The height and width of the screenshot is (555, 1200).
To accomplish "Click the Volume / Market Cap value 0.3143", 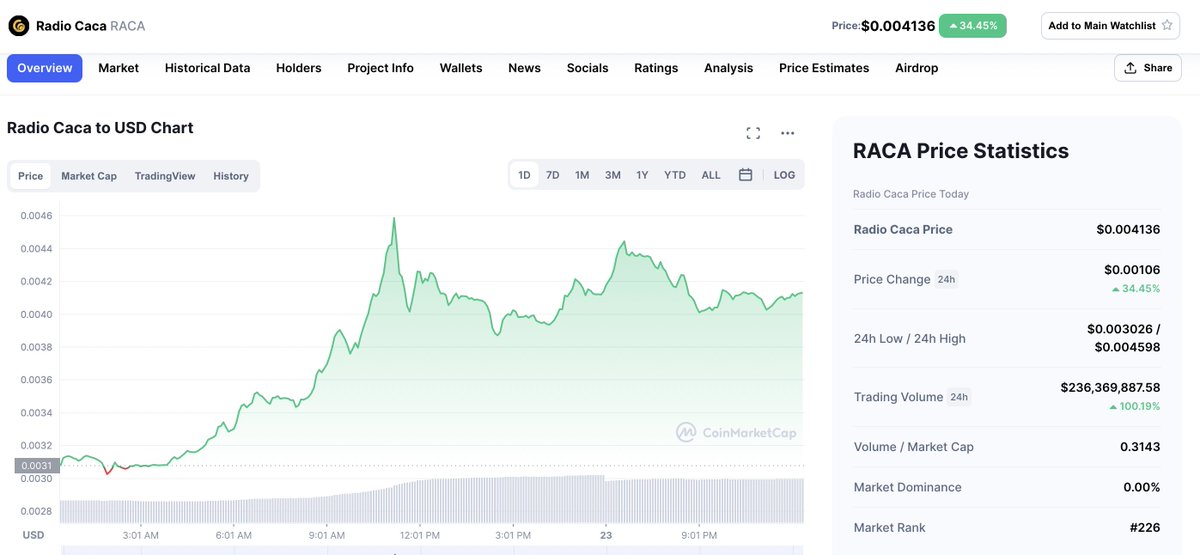I will [1140, 447].
